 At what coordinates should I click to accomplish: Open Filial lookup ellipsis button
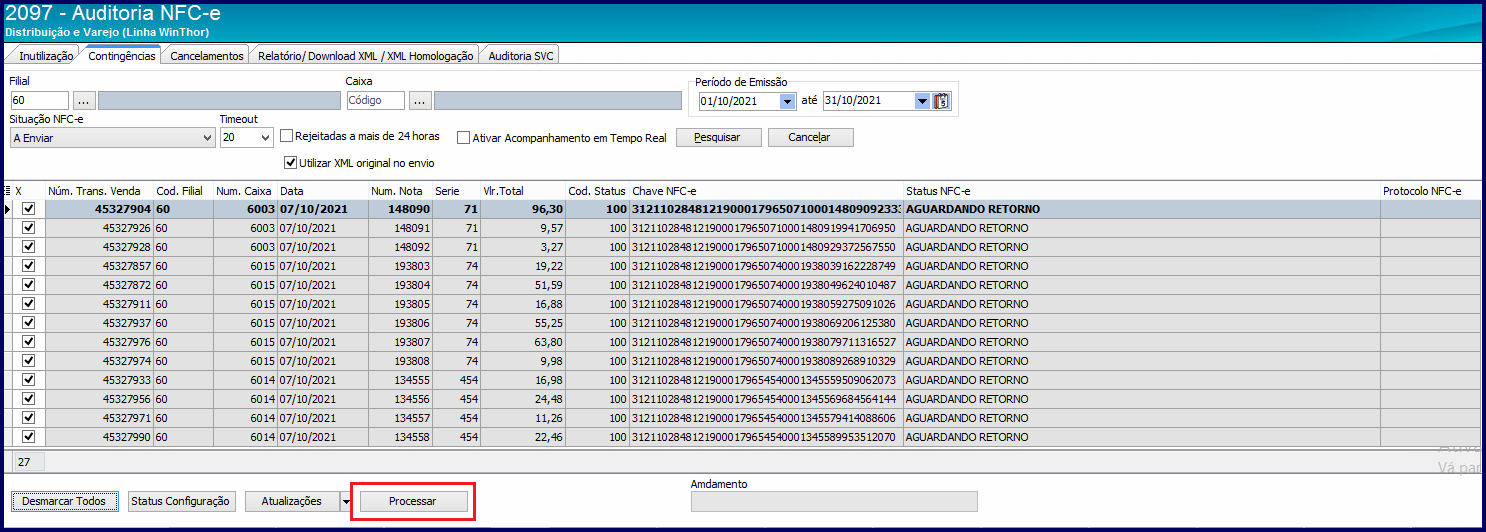click(84, 101)
